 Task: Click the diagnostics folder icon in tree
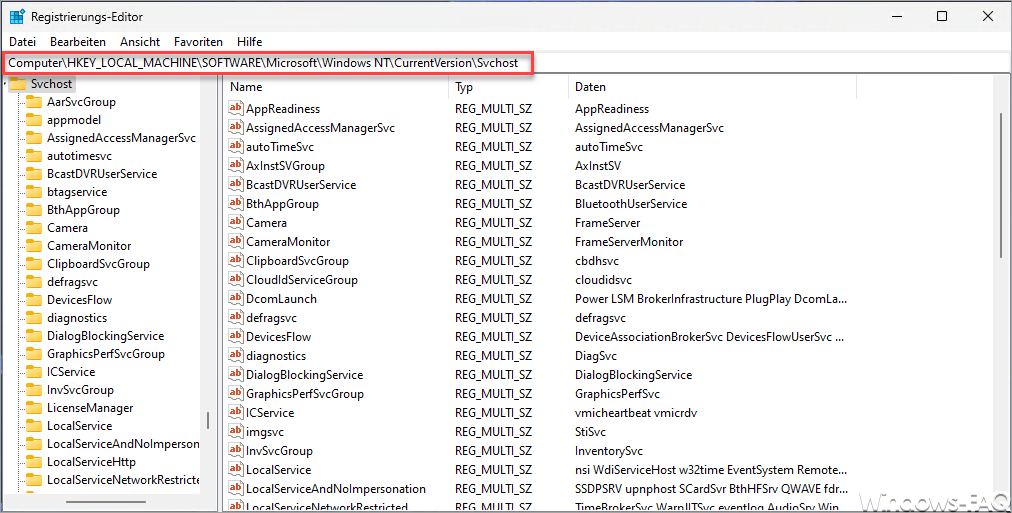pos(34,318)
